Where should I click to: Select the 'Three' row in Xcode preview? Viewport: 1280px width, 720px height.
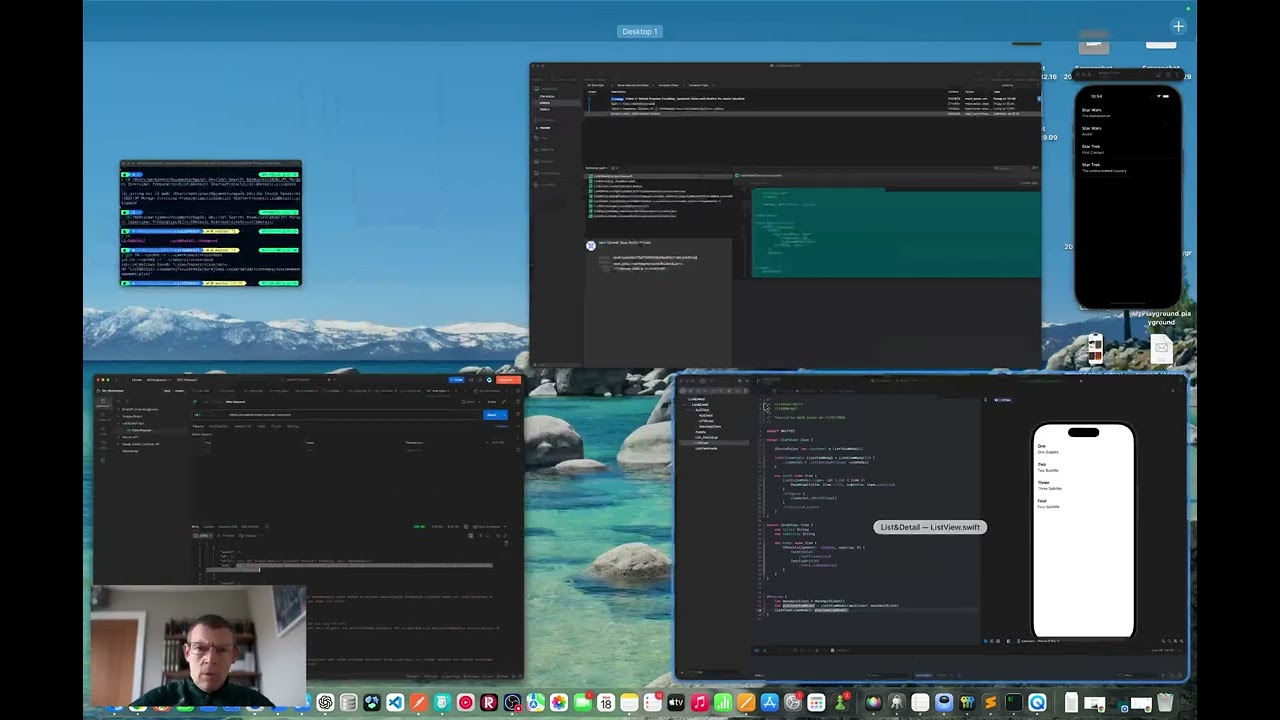click(1084, 485)
